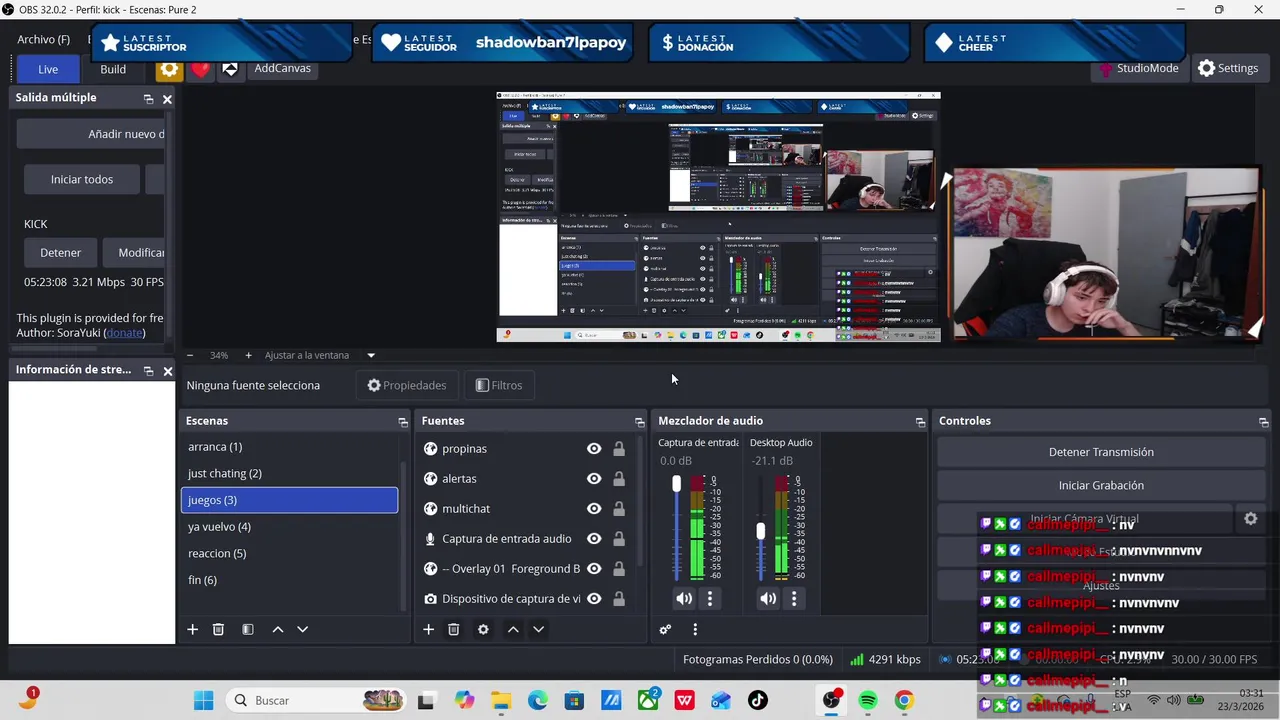Toggle lock on propinas source

619,449
